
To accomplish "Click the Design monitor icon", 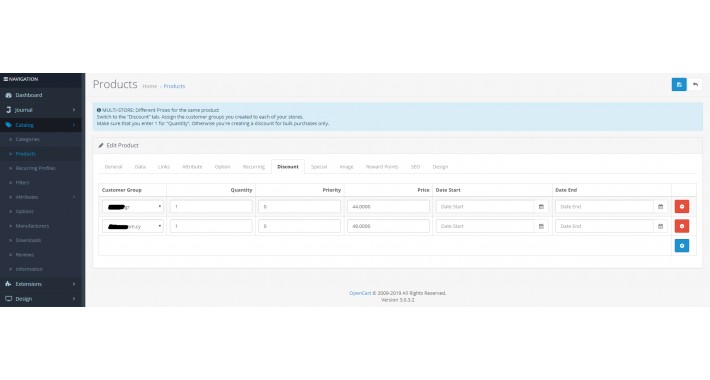I will click(x=8, y=299).
